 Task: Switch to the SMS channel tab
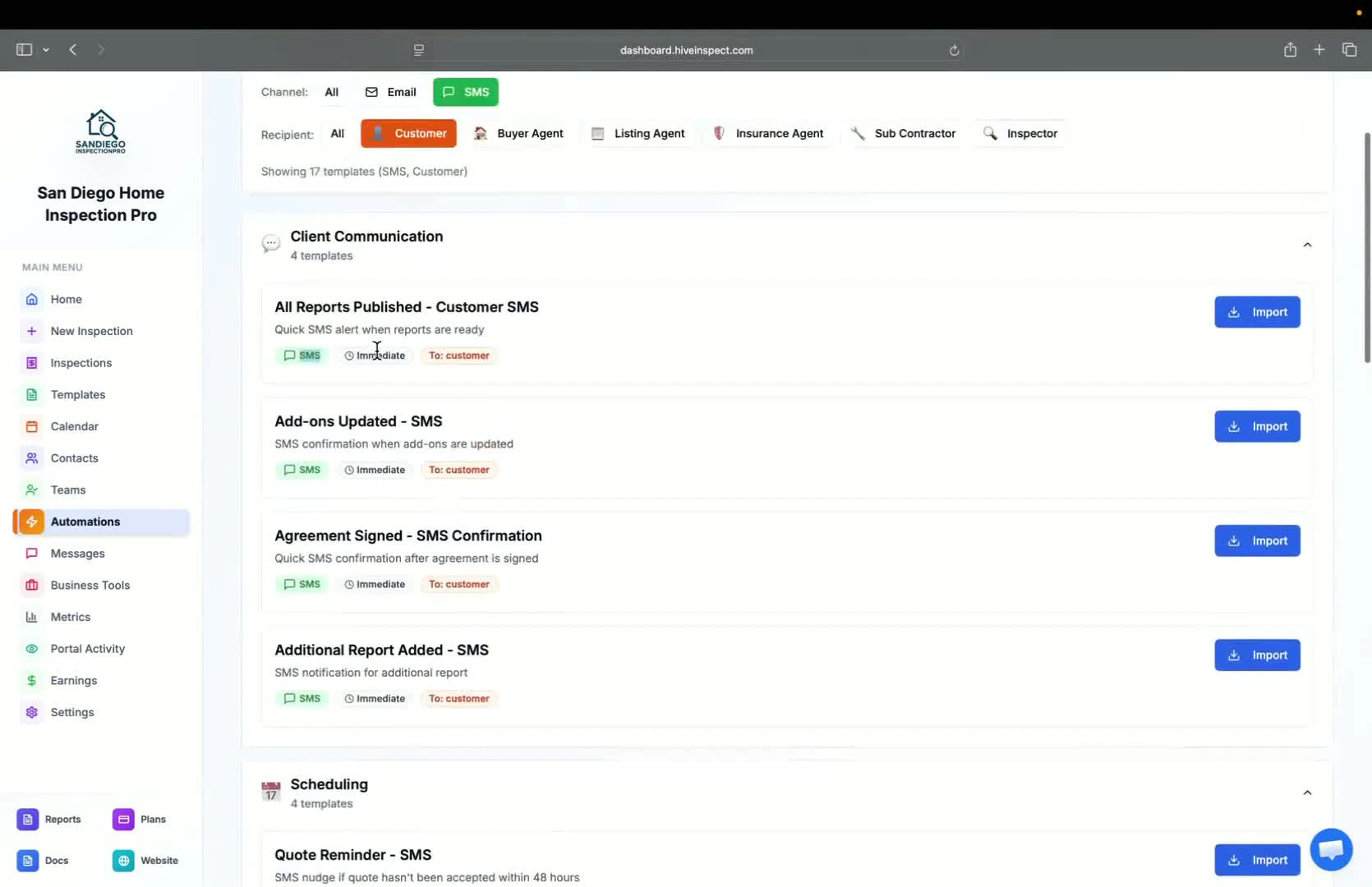click(x=465, y=92)
